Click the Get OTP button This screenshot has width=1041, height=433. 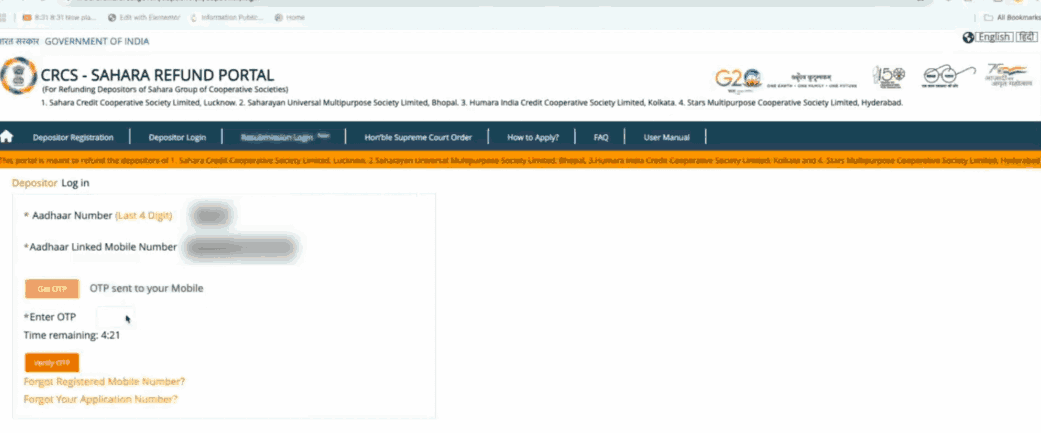coord(52,289)
